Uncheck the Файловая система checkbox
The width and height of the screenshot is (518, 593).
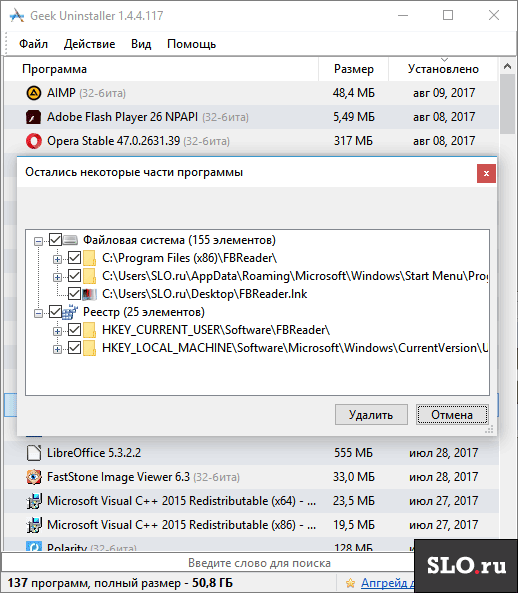(x=56, y=240)
